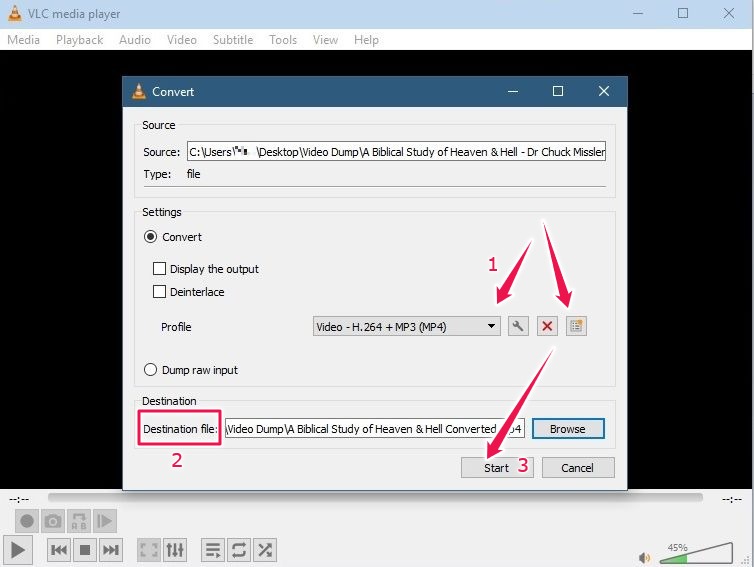Take a snapshot with camera icon

click(53, 521)
